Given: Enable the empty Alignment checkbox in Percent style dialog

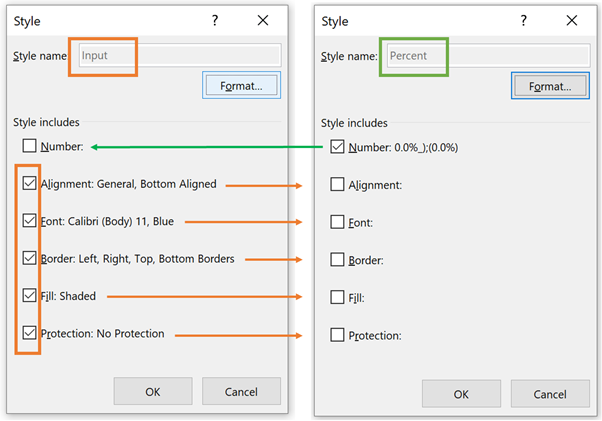Looking at the screenshot, I should tap(338, 185).
